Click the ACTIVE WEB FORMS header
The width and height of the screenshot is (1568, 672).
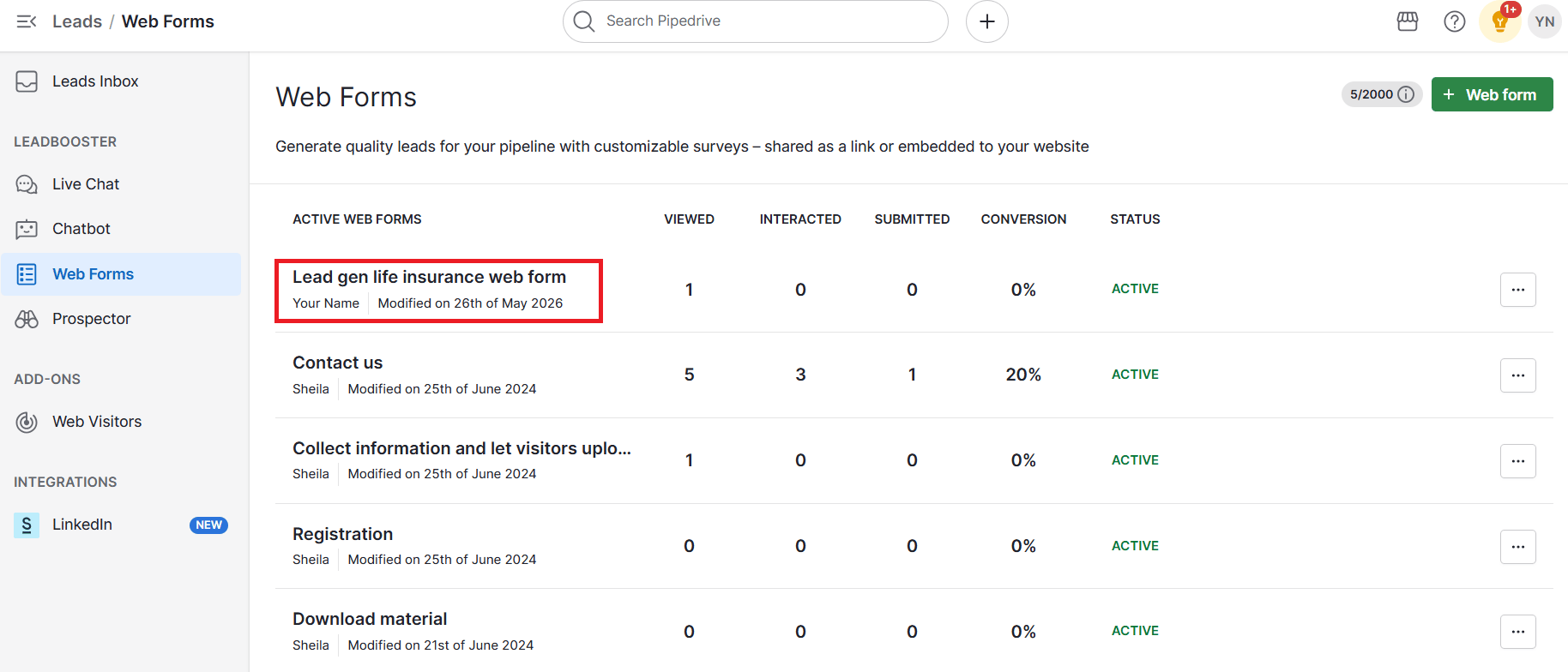pyautogui.click(x=357, y=219)
